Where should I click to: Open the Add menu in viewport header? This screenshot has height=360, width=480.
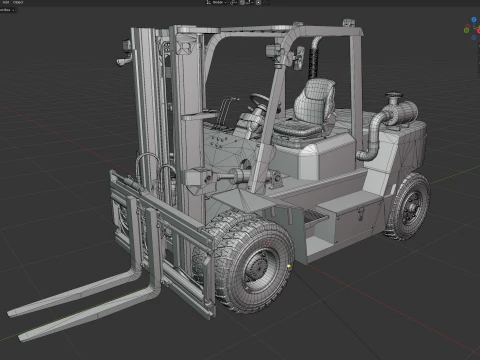click(x=6, y=2)
